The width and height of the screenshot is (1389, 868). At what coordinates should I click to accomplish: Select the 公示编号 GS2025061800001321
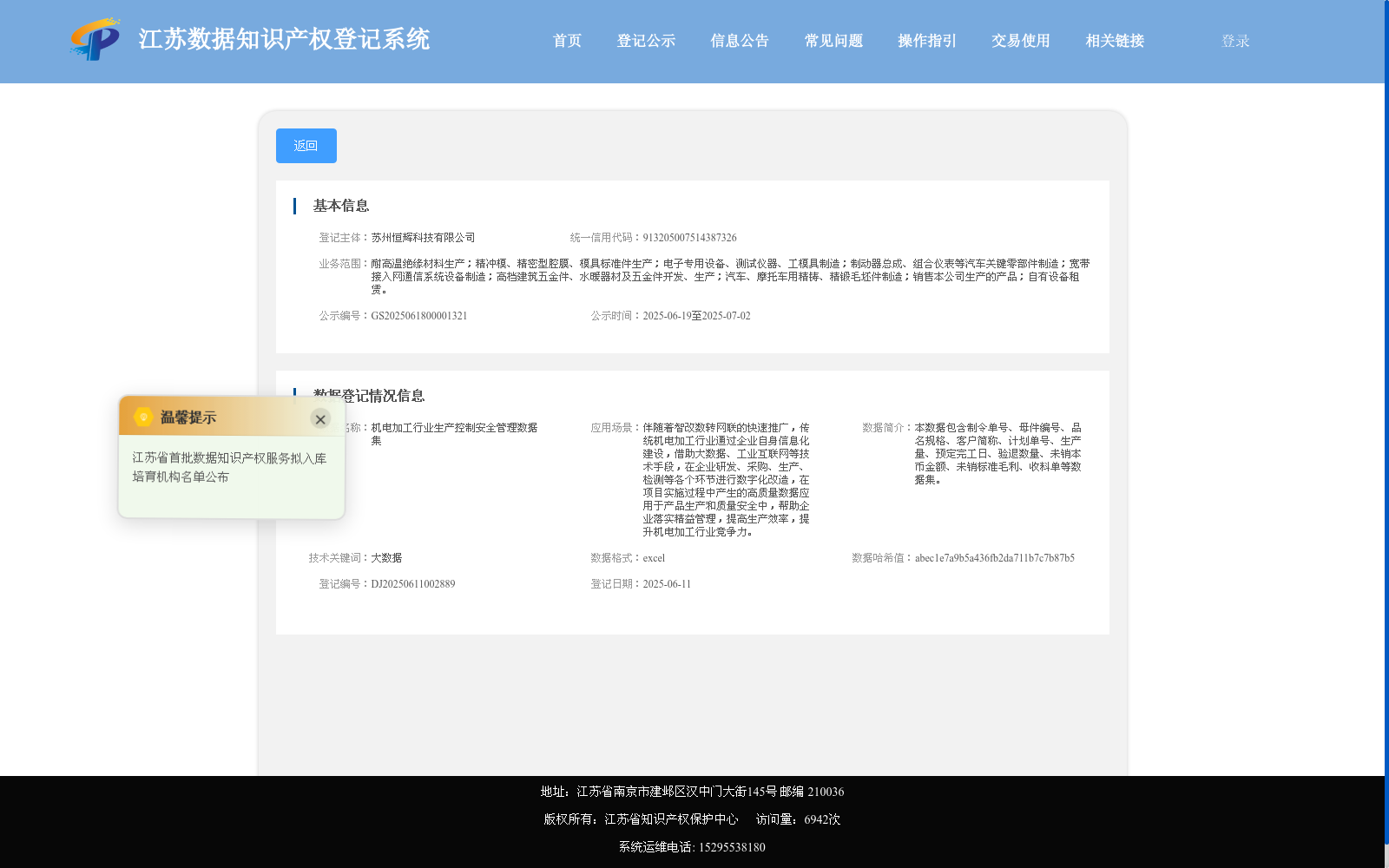pos(419,316)
